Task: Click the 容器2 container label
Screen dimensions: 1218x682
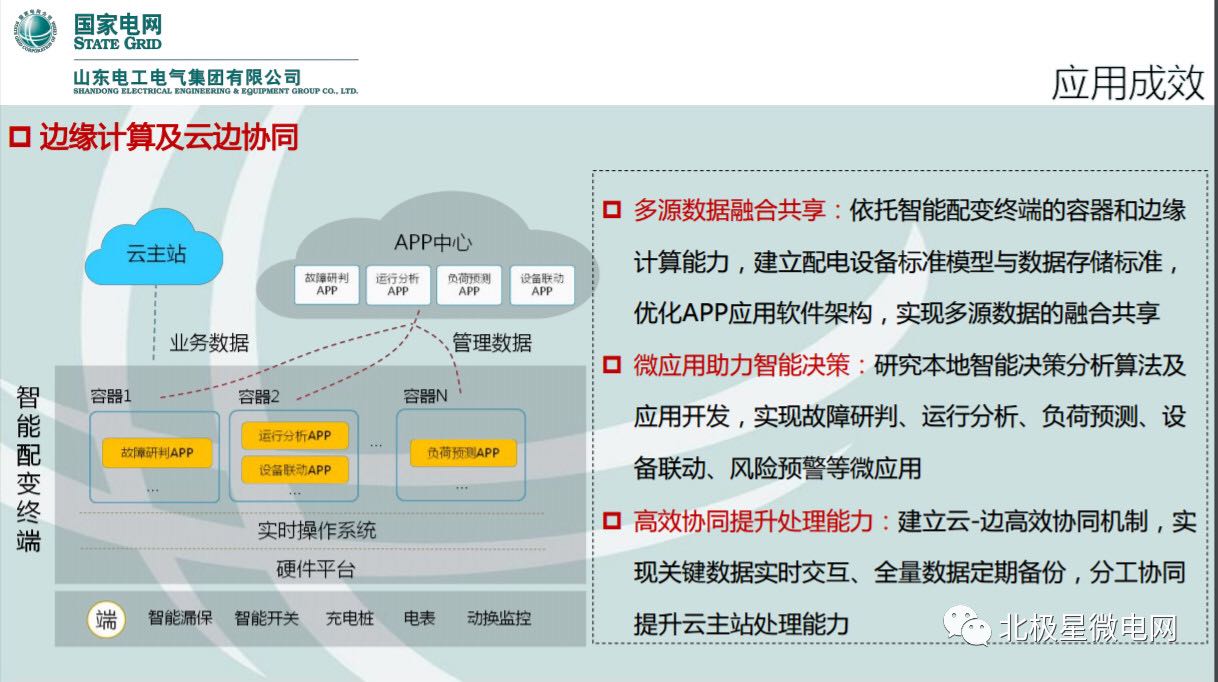Action: click(x=259, y=396)
